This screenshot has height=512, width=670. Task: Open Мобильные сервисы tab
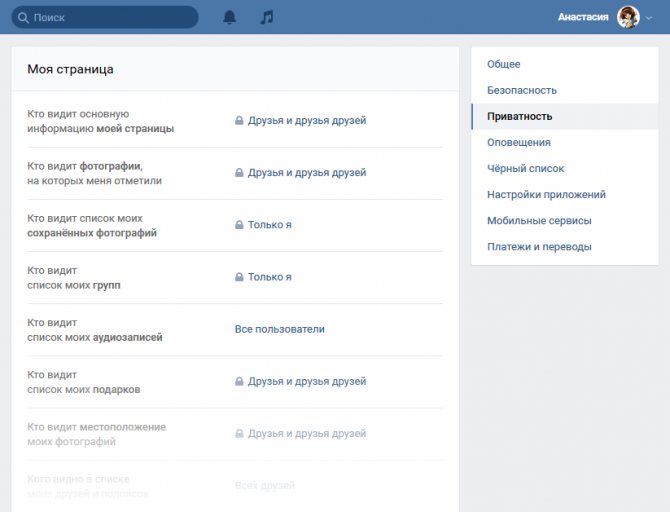tap(564, 221)
